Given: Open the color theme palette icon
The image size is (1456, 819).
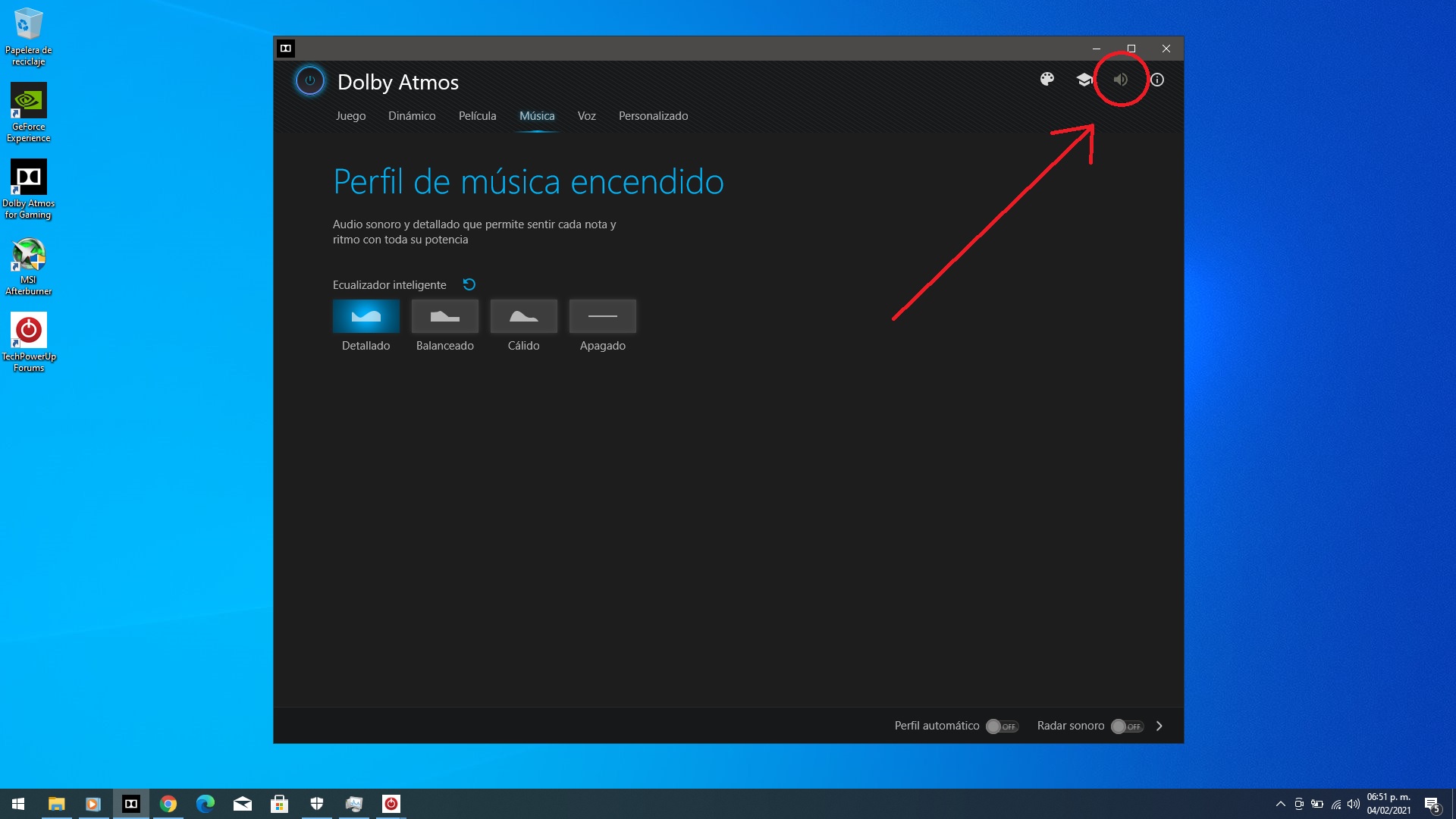Looking at the screenshot, I should [1047, 79].
